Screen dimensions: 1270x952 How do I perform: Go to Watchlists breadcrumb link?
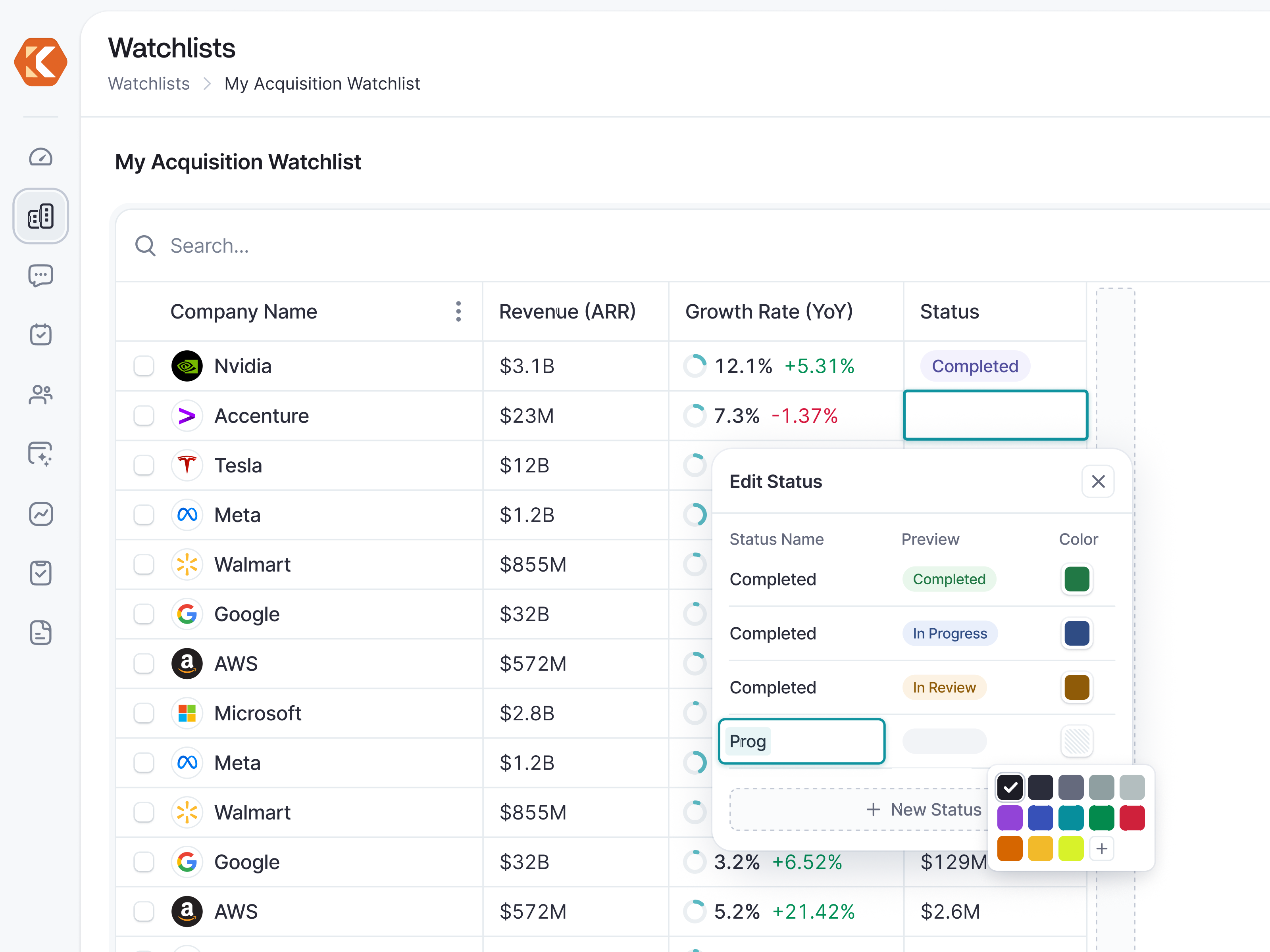[x=149, y=84]
